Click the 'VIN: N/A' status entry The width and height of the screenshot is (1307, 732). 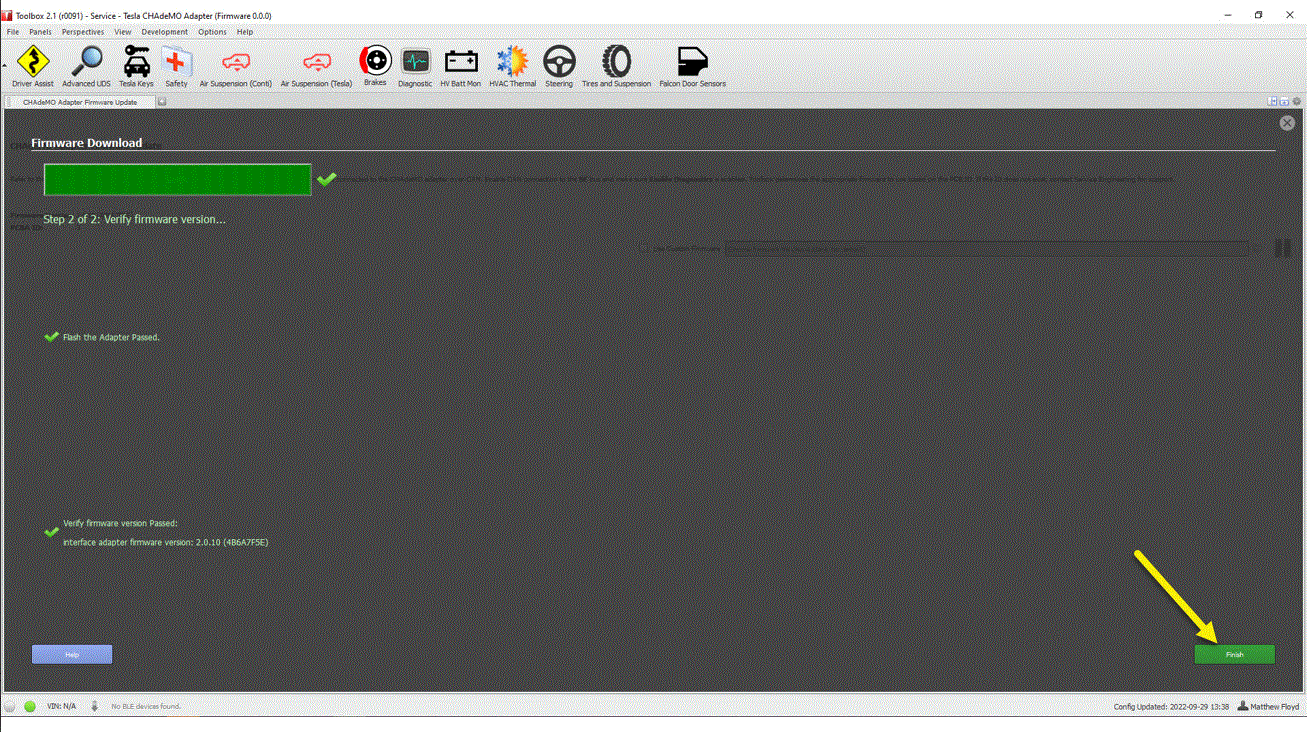[x=61, y=706]
